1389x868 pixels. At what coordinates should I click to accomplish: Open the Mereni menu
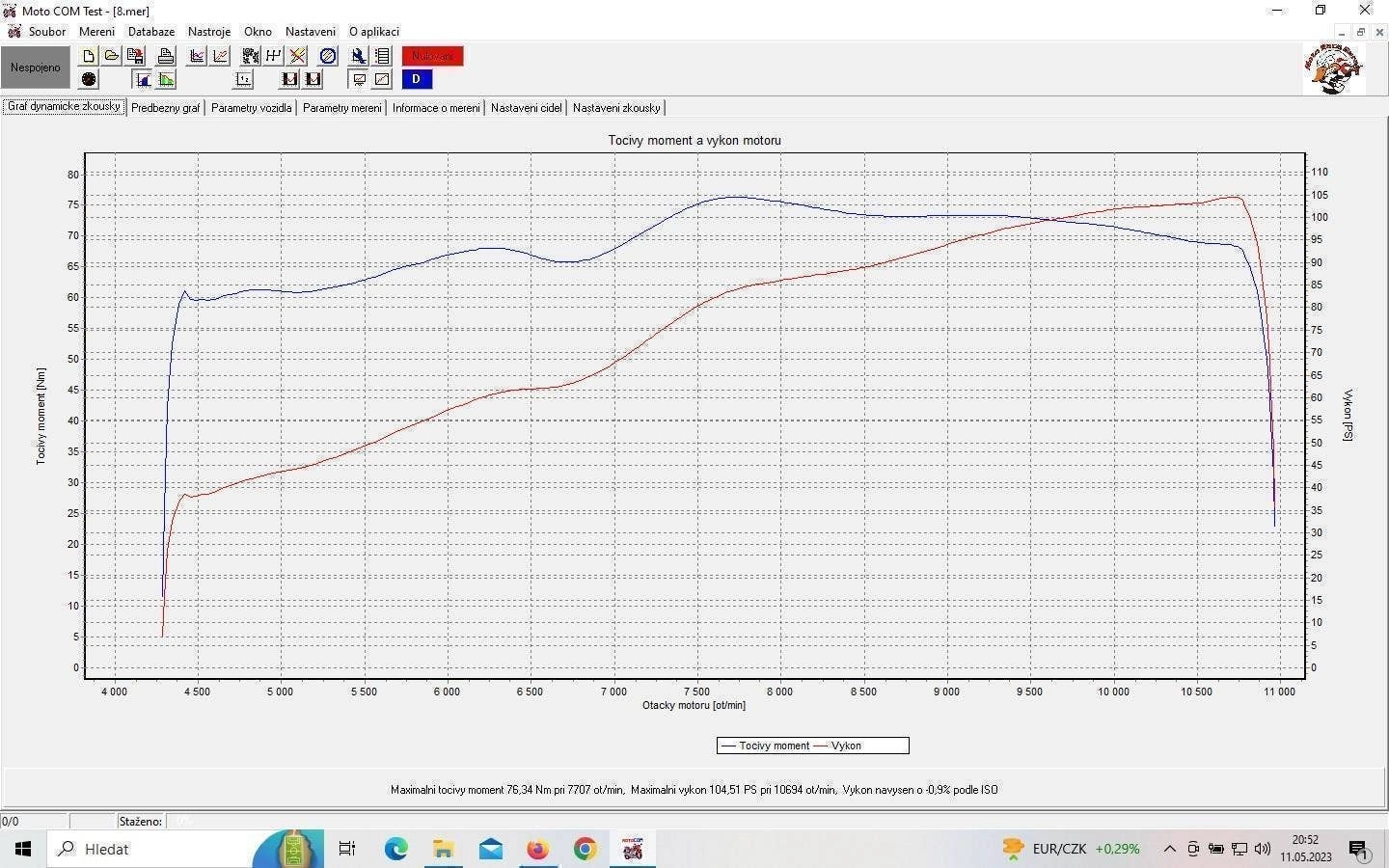(96, 32)
